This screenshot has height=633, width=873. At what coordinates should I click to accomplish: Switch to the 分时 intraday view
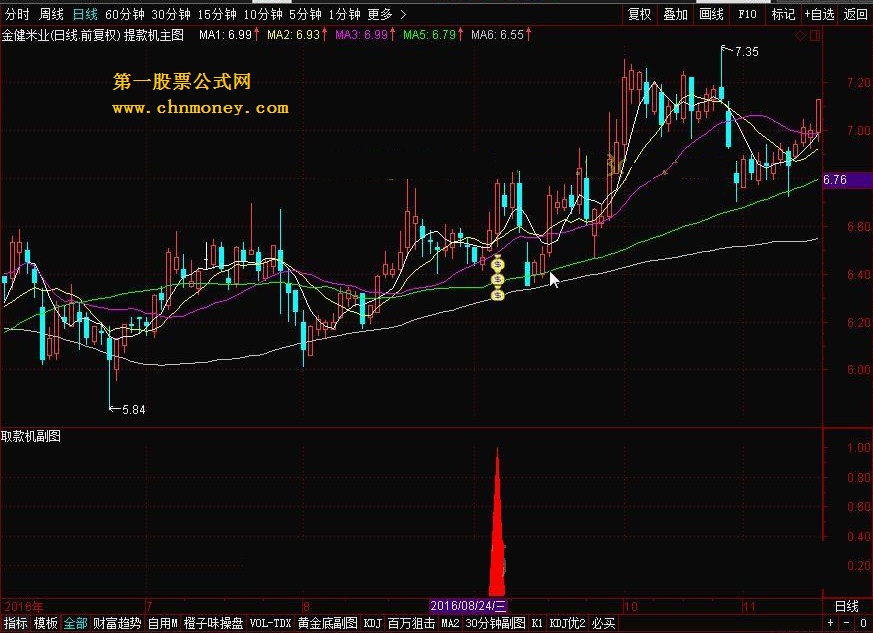coord(18,14)
